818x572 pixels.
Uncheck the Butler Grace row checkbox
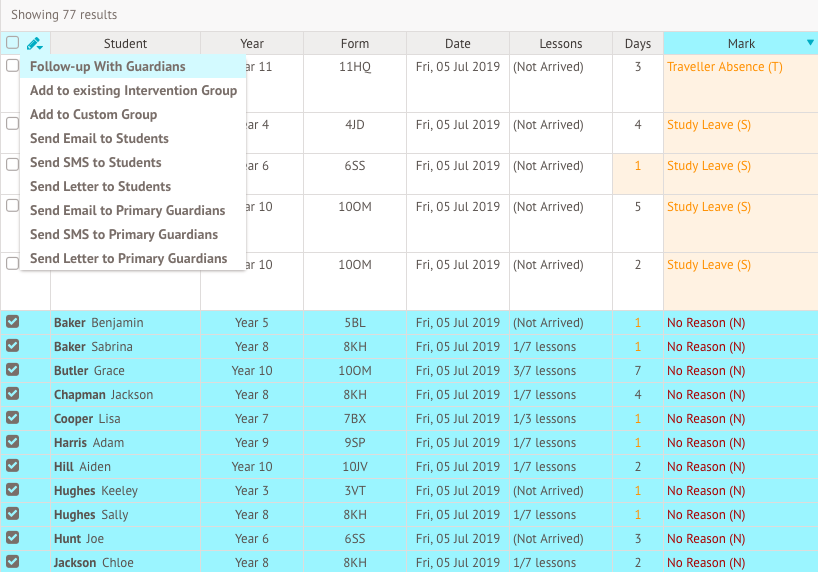(12, 371)
